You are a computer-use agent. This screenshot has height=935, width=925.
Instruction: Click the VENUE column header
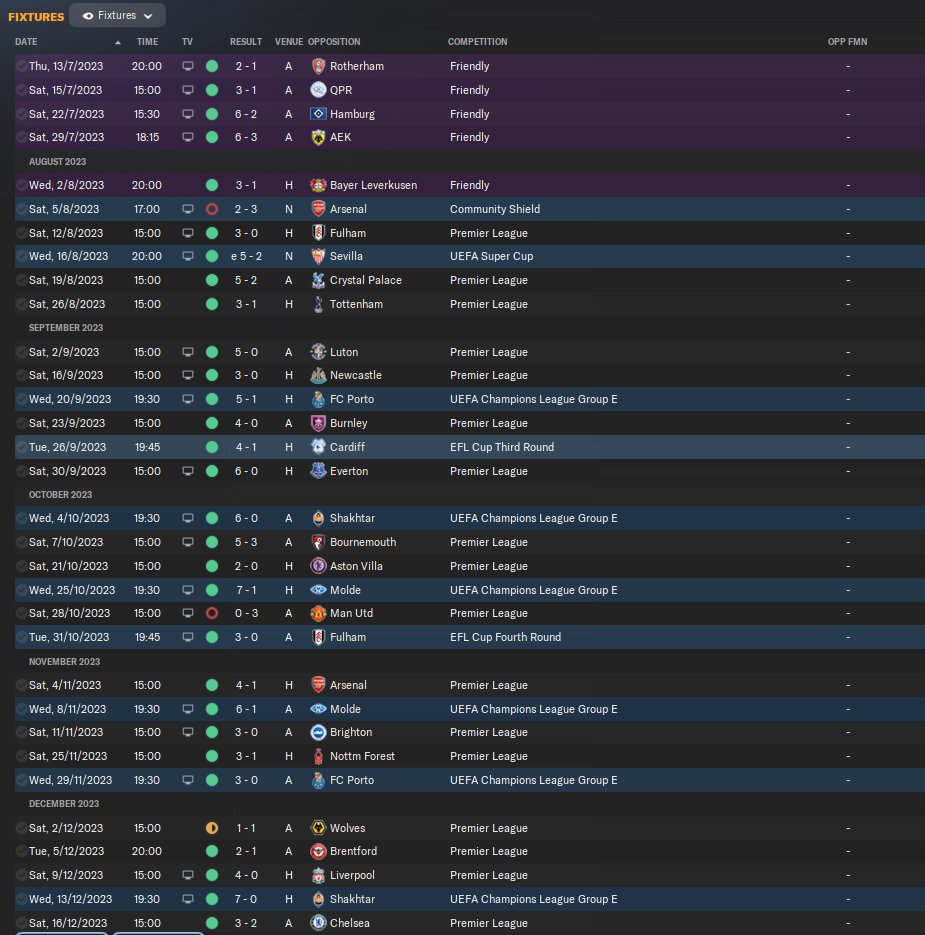point(289,42)
